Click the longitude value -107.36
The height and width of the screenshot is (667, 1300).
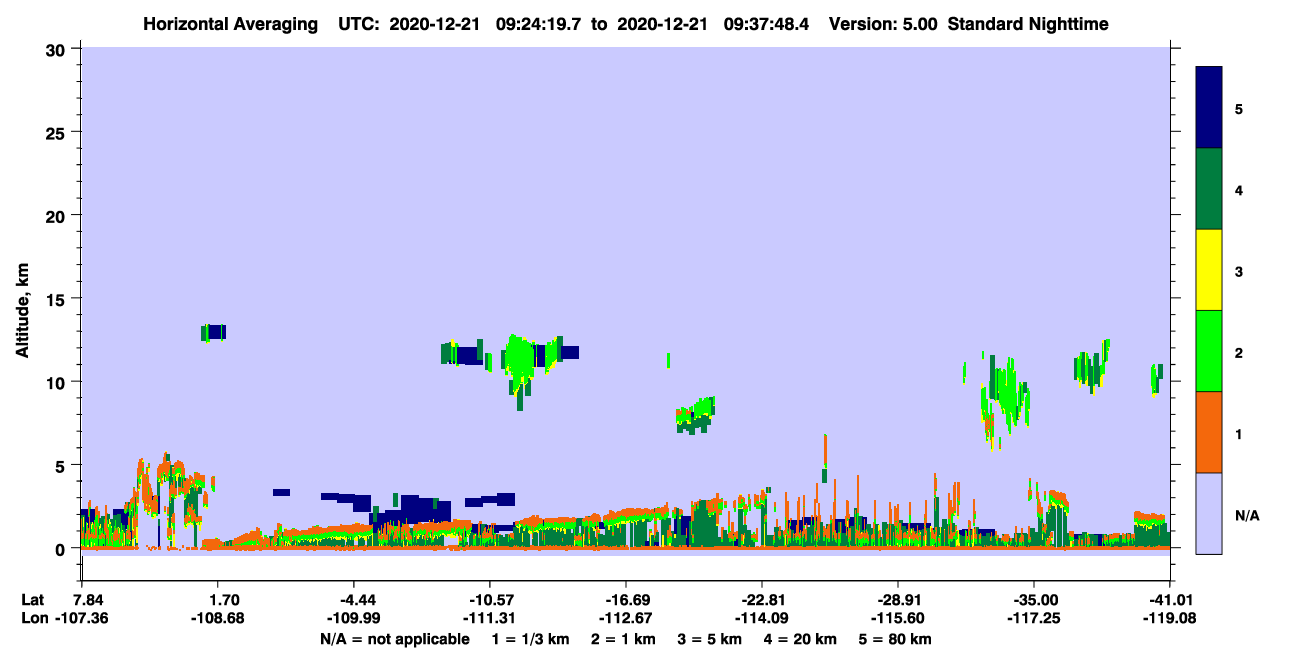click(82, 618)
